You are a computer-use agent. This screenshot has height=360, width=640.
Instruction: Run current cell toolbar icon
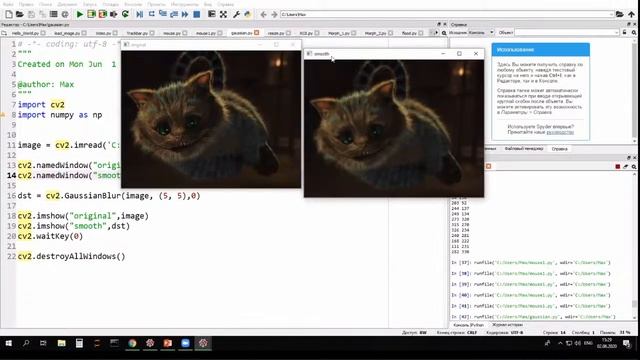pos(91,14)
